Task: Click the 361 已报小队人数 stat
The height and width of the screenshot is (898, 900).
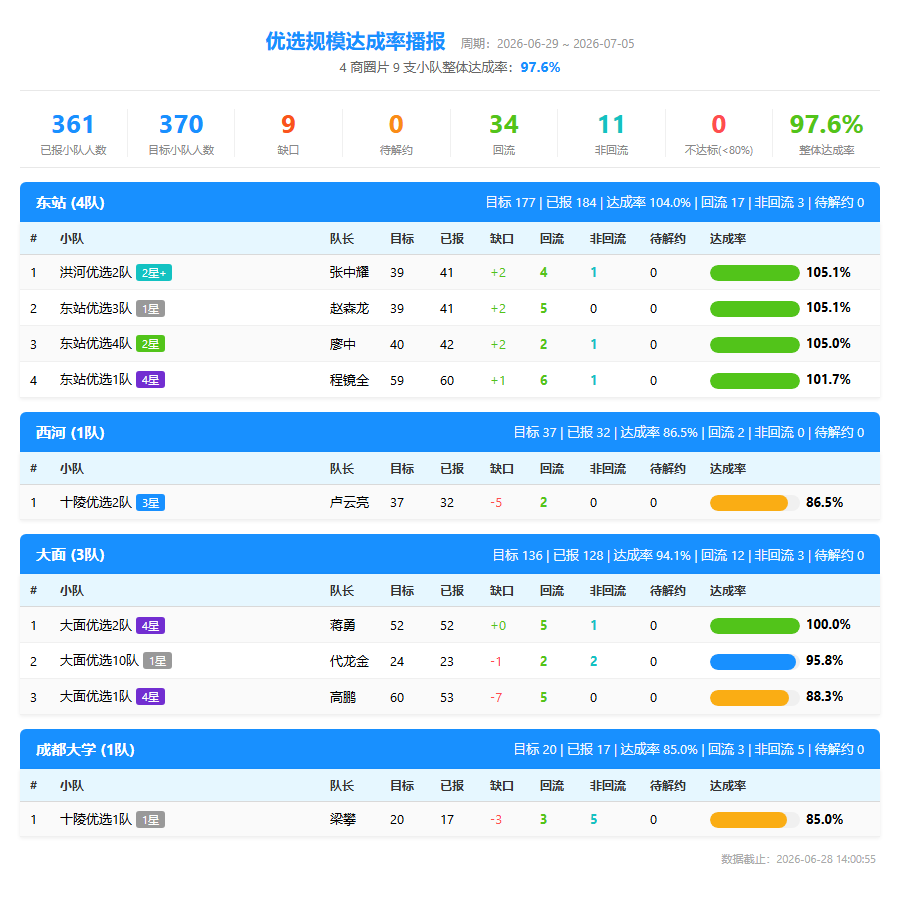Action: coord(73,134)
